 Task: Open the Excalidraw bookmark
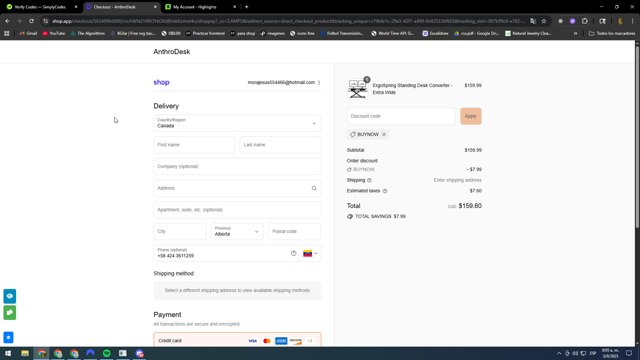coord(436,33)
